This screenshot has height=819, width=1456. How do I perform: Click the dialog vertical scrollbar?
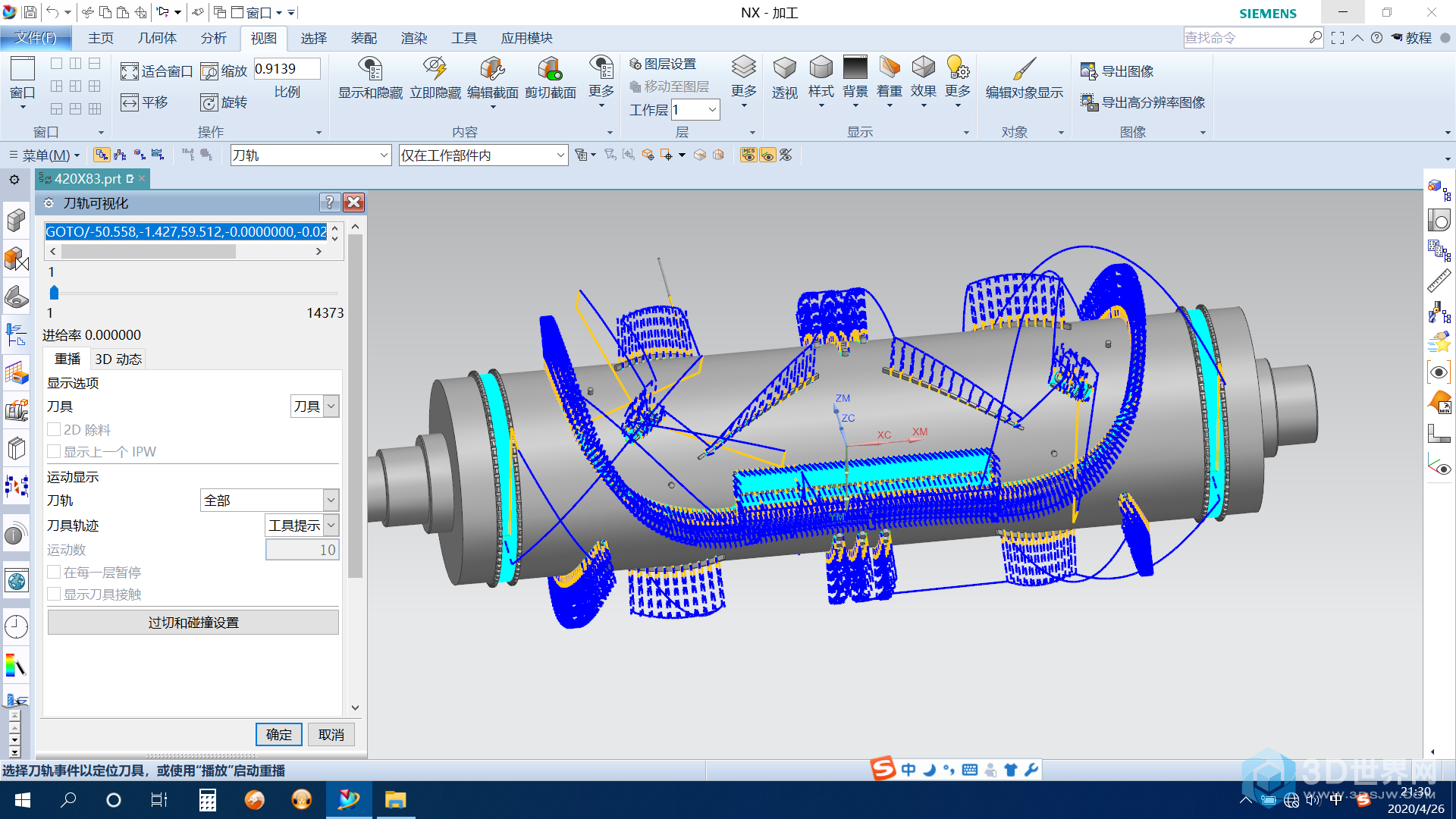click(x=355, y=406)
